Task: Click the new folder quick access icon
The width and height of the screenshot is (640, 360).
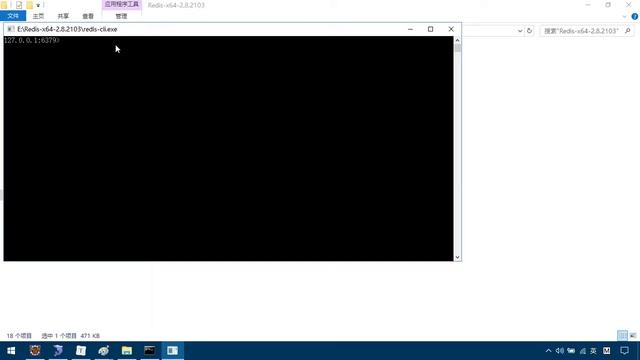Action: [29, 5]
